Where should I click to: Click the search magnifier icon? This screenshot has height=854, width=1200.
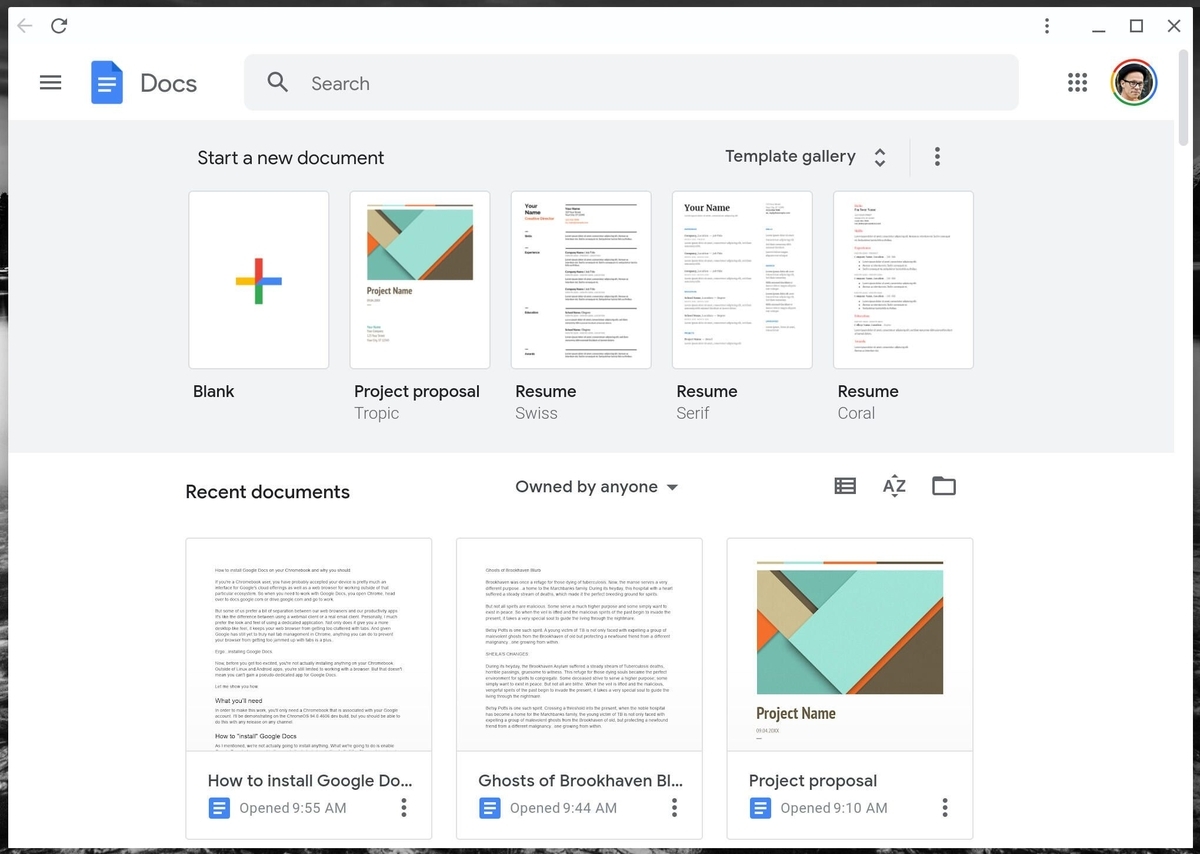(x=278, y=82)
